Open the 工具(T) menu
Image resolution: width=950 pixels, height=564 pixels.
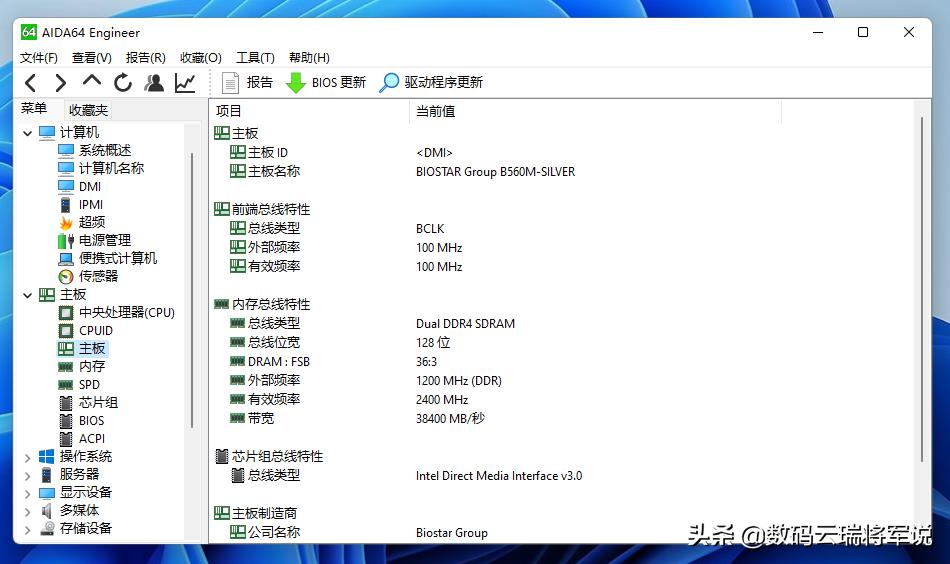pyautogui.click(x=255, y=58)
